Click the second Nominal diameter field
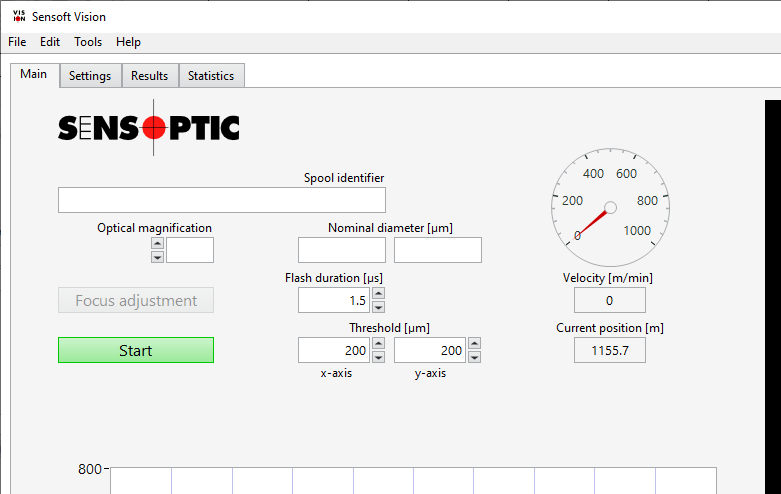781x494 pixels. tap(438, 250)
